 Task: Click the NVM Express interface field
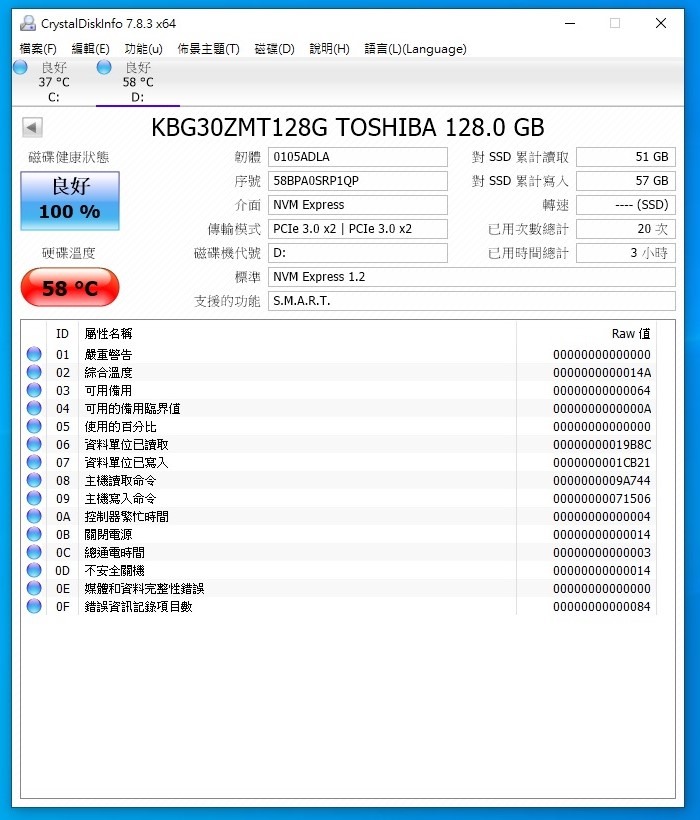point(358,205)
